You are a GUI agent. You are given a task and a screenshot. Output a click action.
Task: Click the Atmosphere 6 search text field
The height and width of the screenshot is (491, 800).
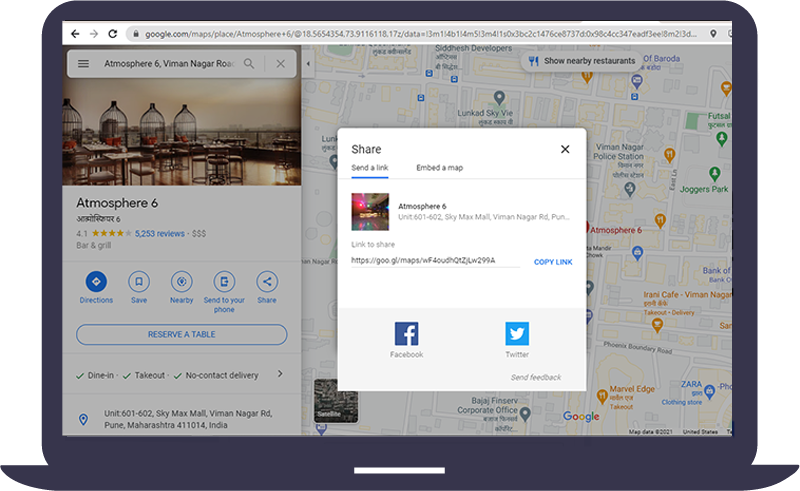tap(168, 64)
